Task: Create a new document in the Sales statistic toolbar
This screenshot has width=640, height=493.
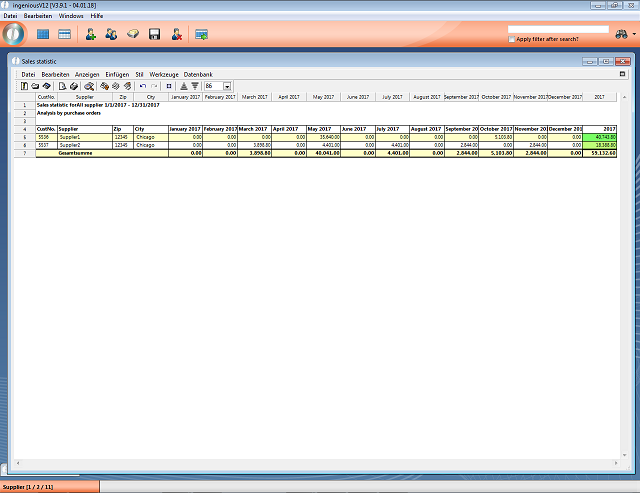Action: (24, 86)
